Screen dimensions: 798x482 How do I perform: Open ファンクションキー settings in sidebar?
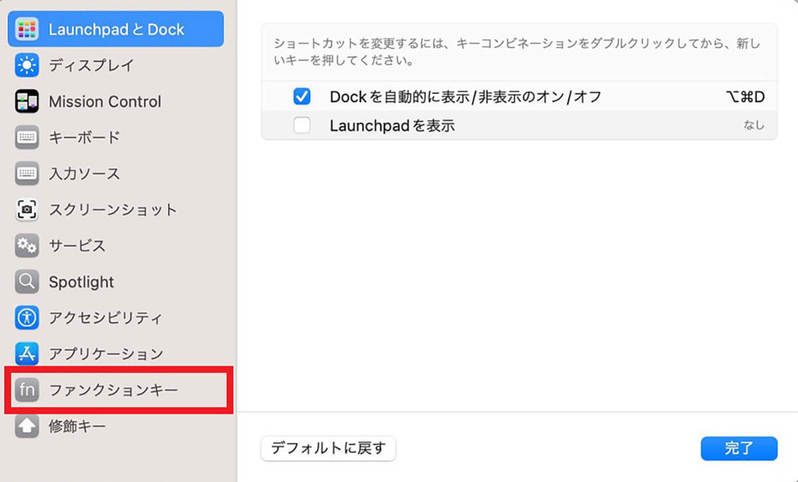113,390
